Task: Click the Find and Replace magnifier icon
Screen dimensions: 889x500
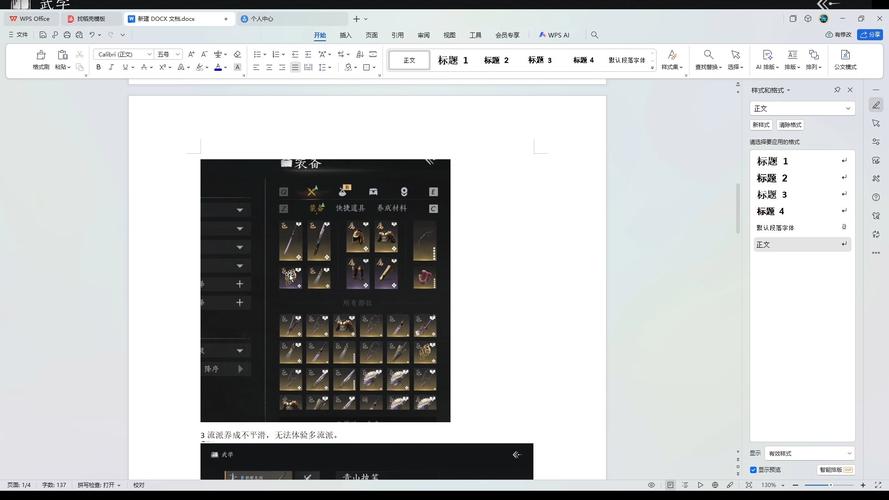Action: click(x=708, y=54)
